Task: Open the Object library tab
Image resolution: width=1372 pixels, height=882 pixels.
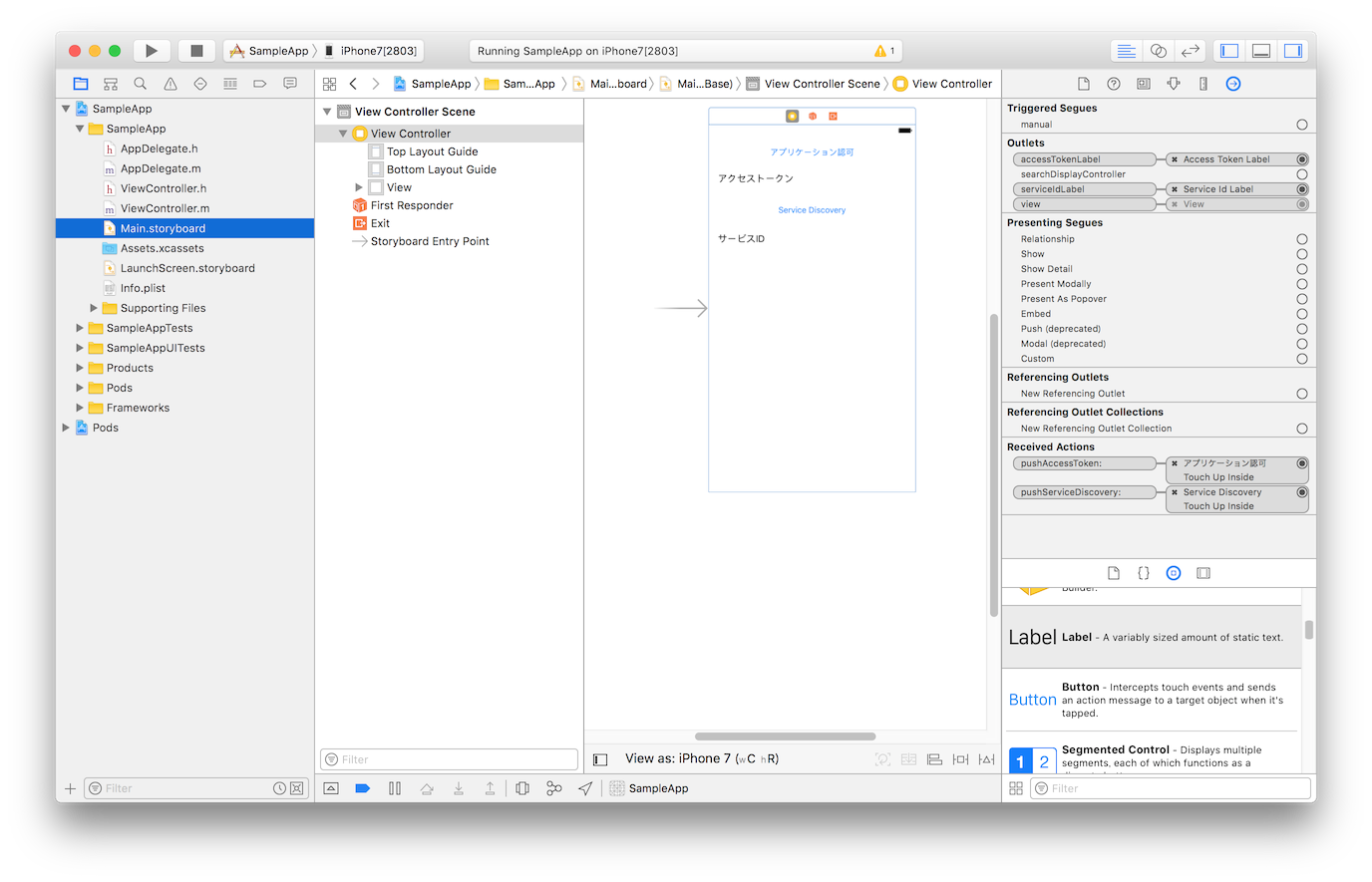Action: [1174, 573]
